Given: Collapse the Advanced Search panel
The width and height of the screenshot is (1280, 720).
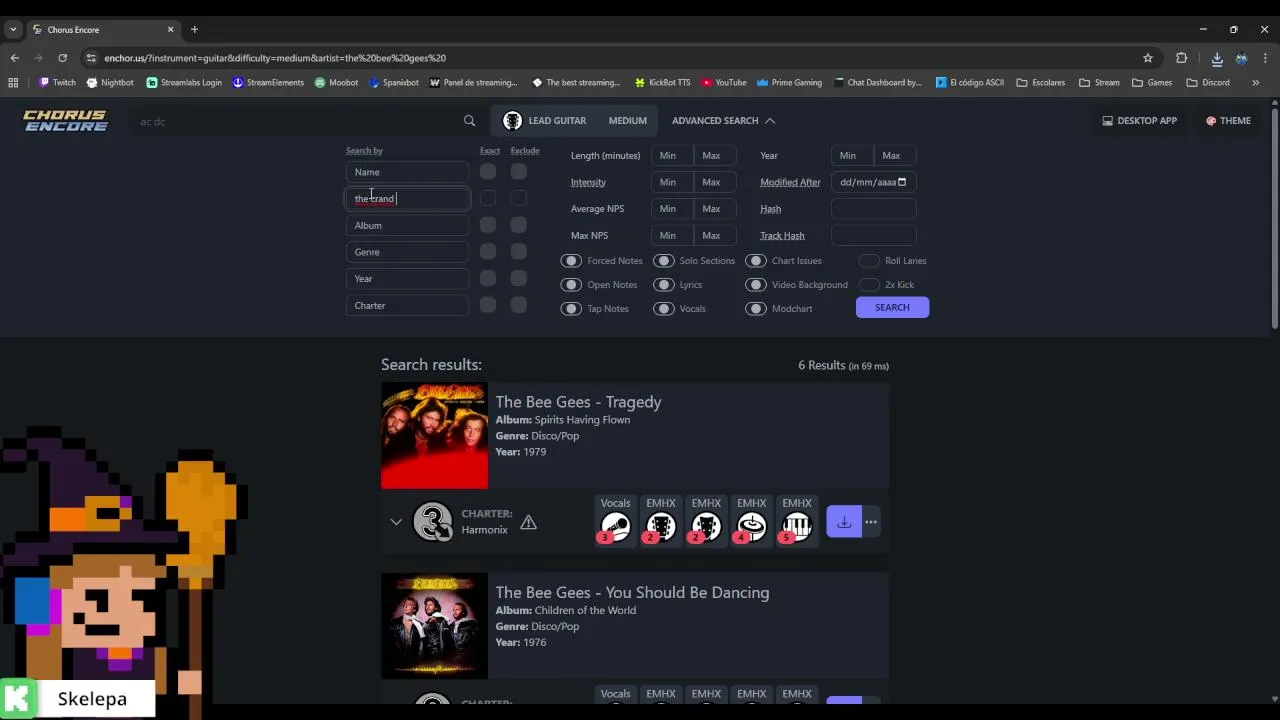Looking at the screenshot, I should (x=723, y=121).
